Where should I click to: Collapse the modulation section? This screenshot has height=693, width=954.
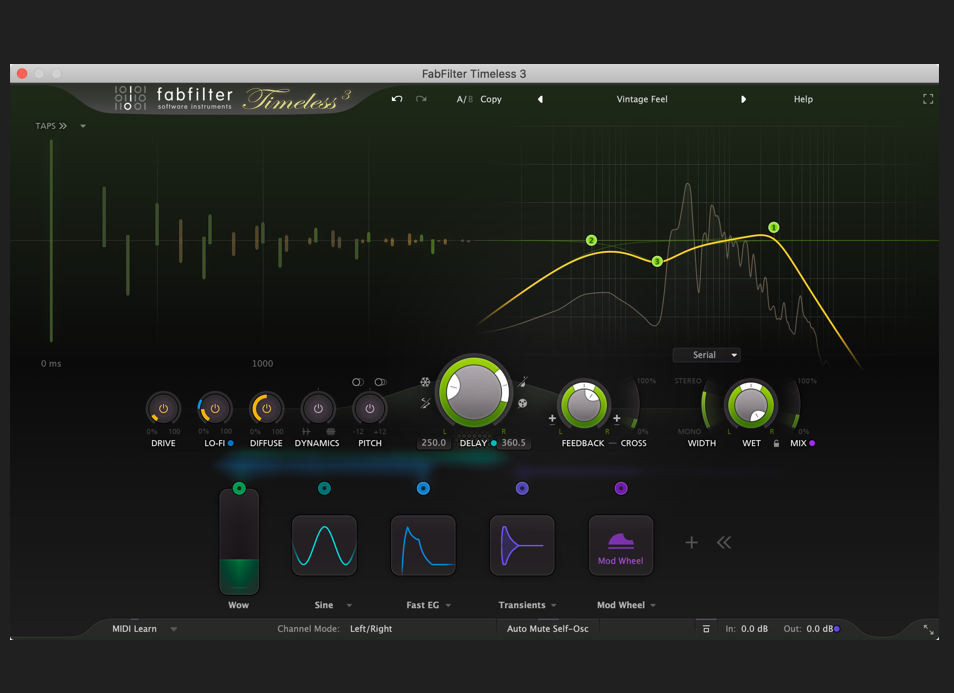click(723, 542)
